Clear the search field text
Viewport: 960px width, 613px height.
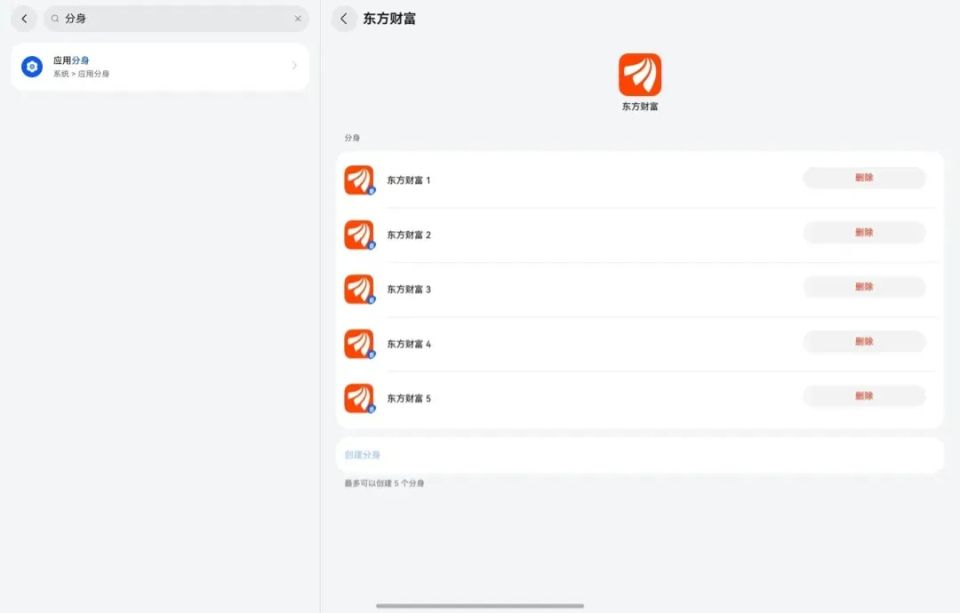point(298,18)
